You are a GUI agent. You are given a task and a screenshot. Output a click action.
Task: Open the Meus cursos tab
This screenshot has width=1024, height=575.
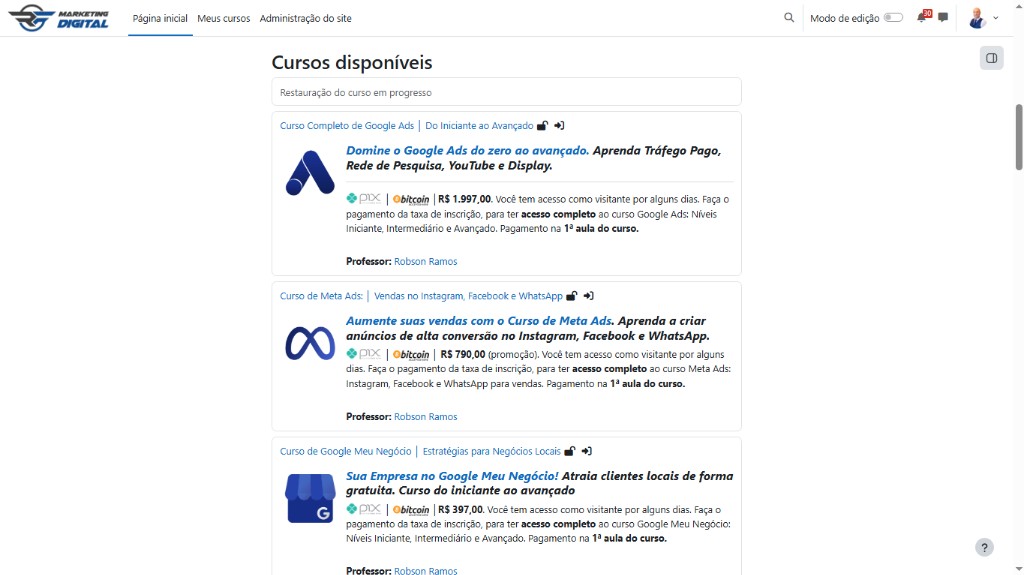click(x=223, y=18)
